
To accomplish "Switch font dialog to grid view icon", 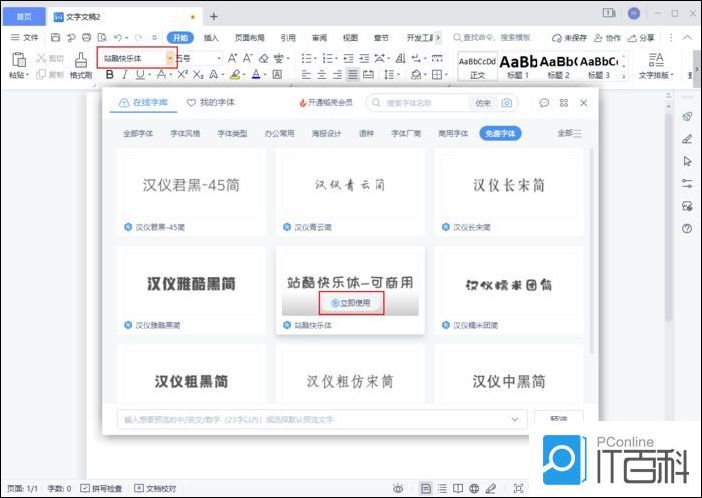I will click(564, 103).
